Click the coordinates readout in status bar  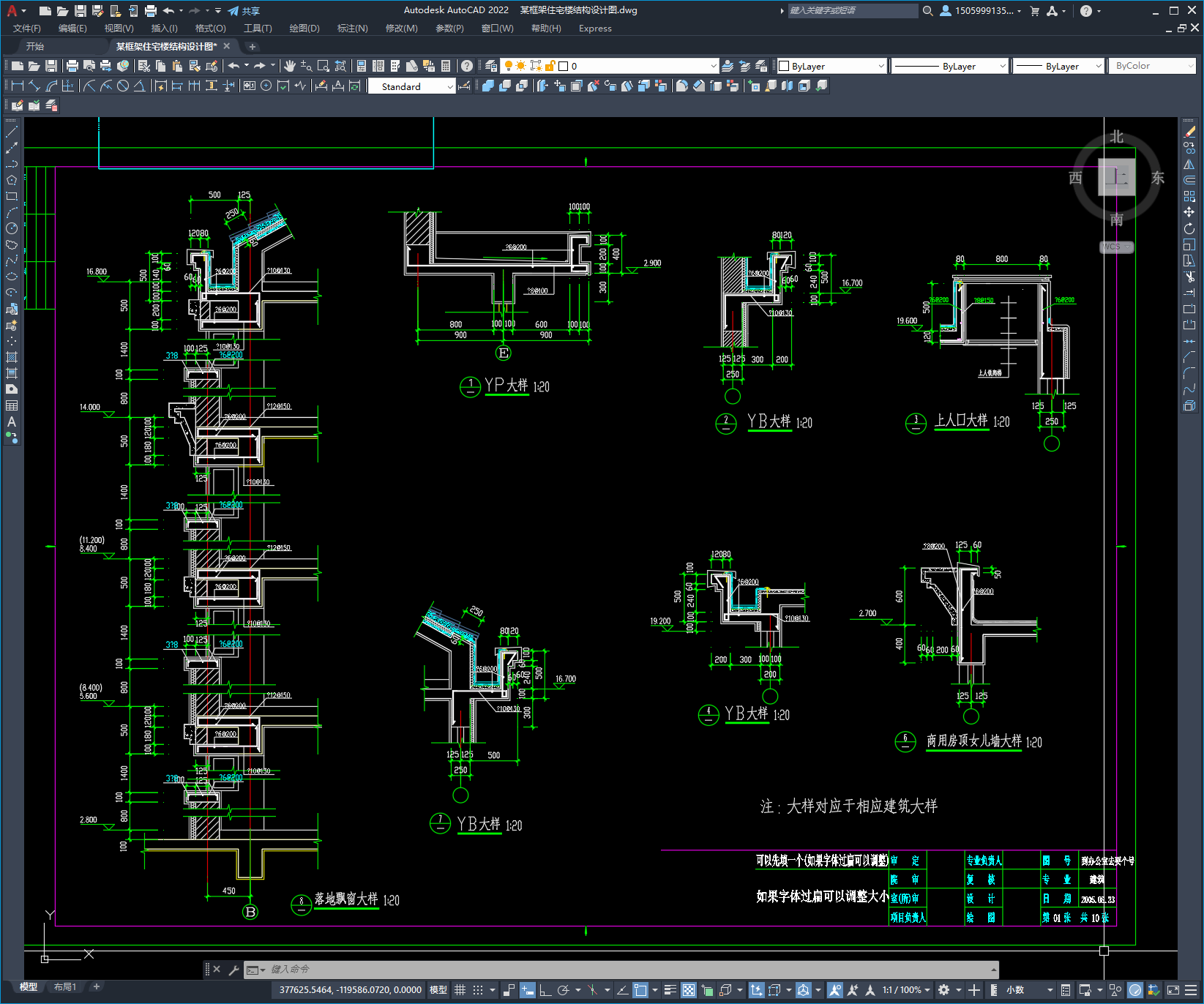[x=350, y=990]
